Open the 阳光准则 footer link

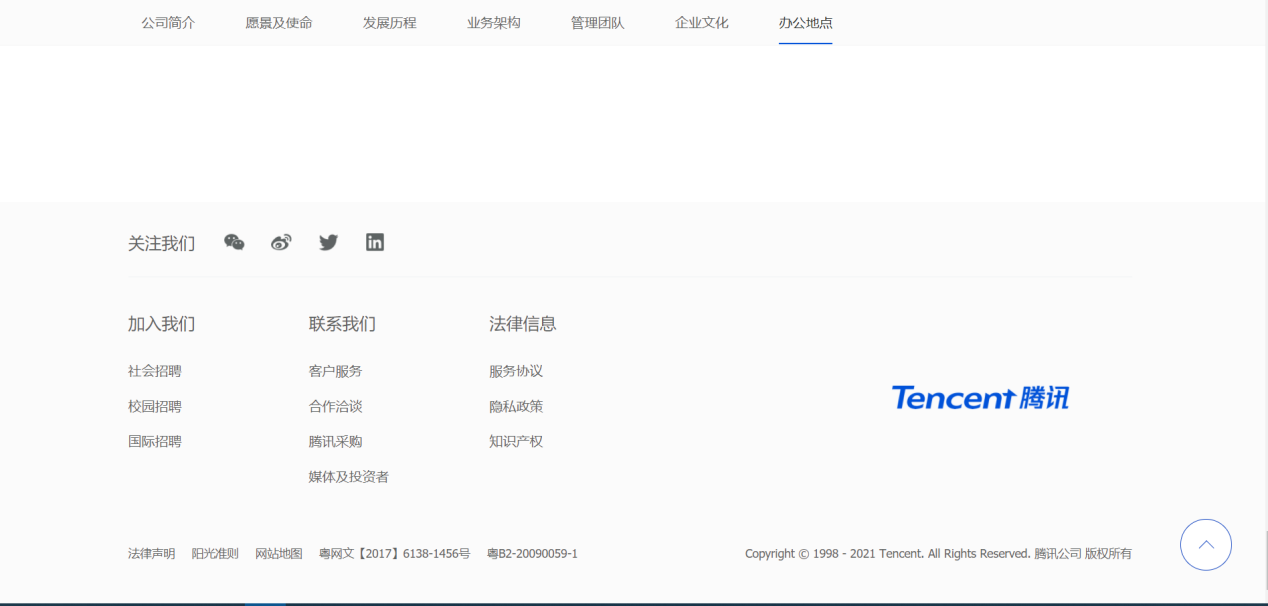coord(215,553)
